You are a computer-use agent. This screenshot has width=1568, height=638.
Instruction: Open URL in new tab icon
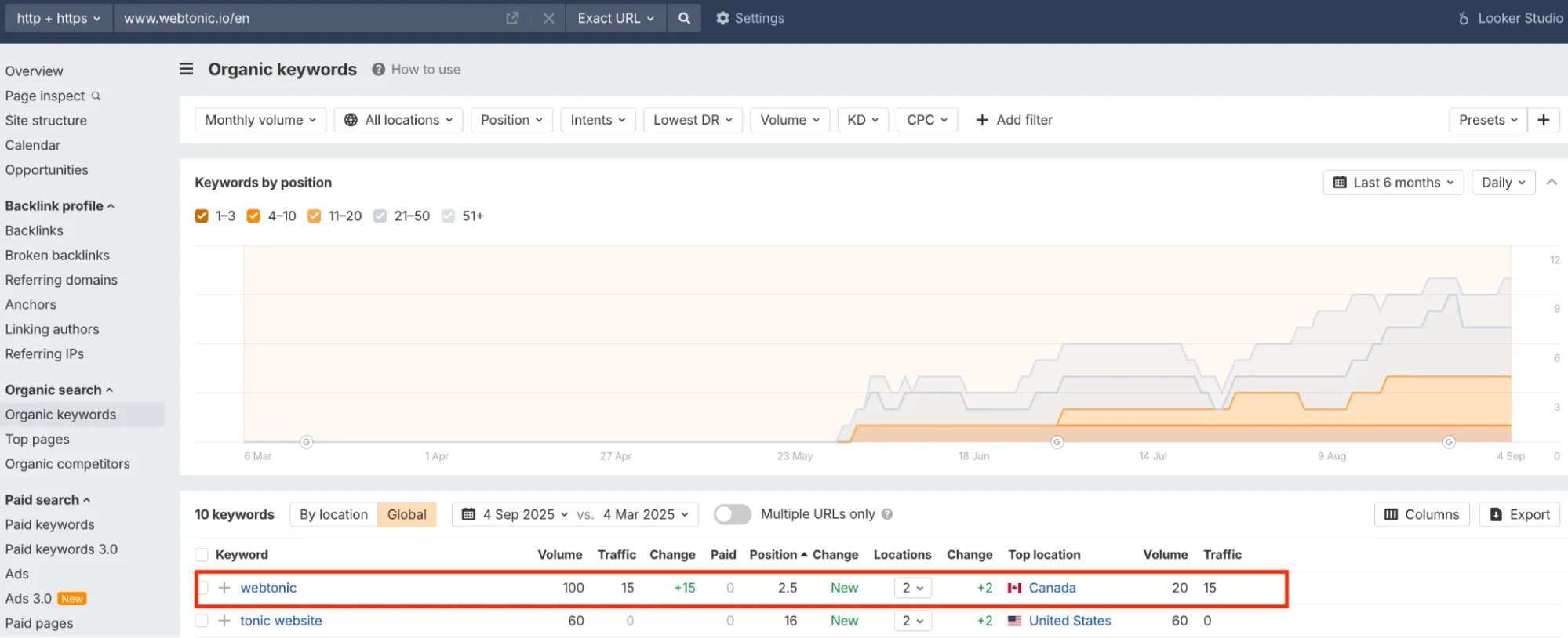[x=512, y=18]
